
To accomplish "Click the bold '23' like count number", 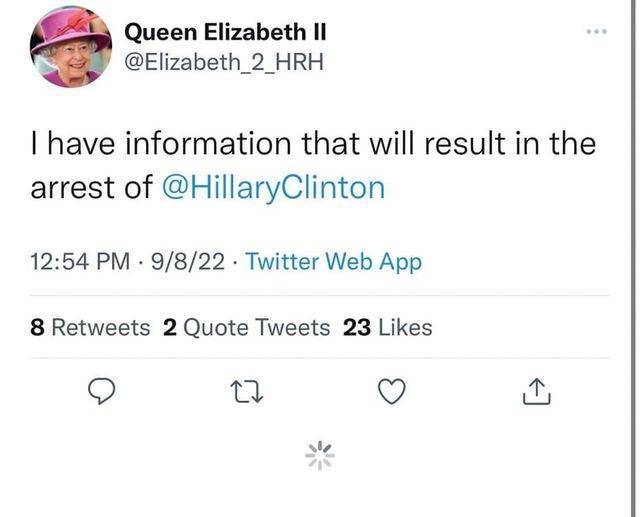I will (x=357, y=328).
